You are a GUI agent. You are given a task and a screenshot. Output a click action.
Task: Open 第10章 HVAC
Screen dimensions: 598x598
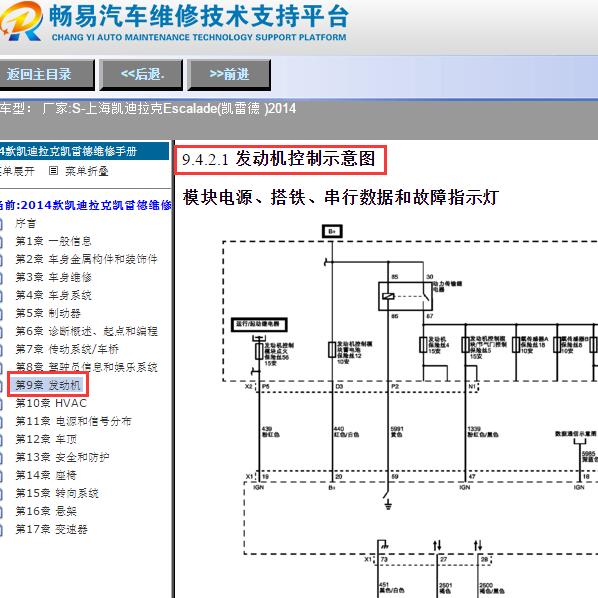[51, 403]
